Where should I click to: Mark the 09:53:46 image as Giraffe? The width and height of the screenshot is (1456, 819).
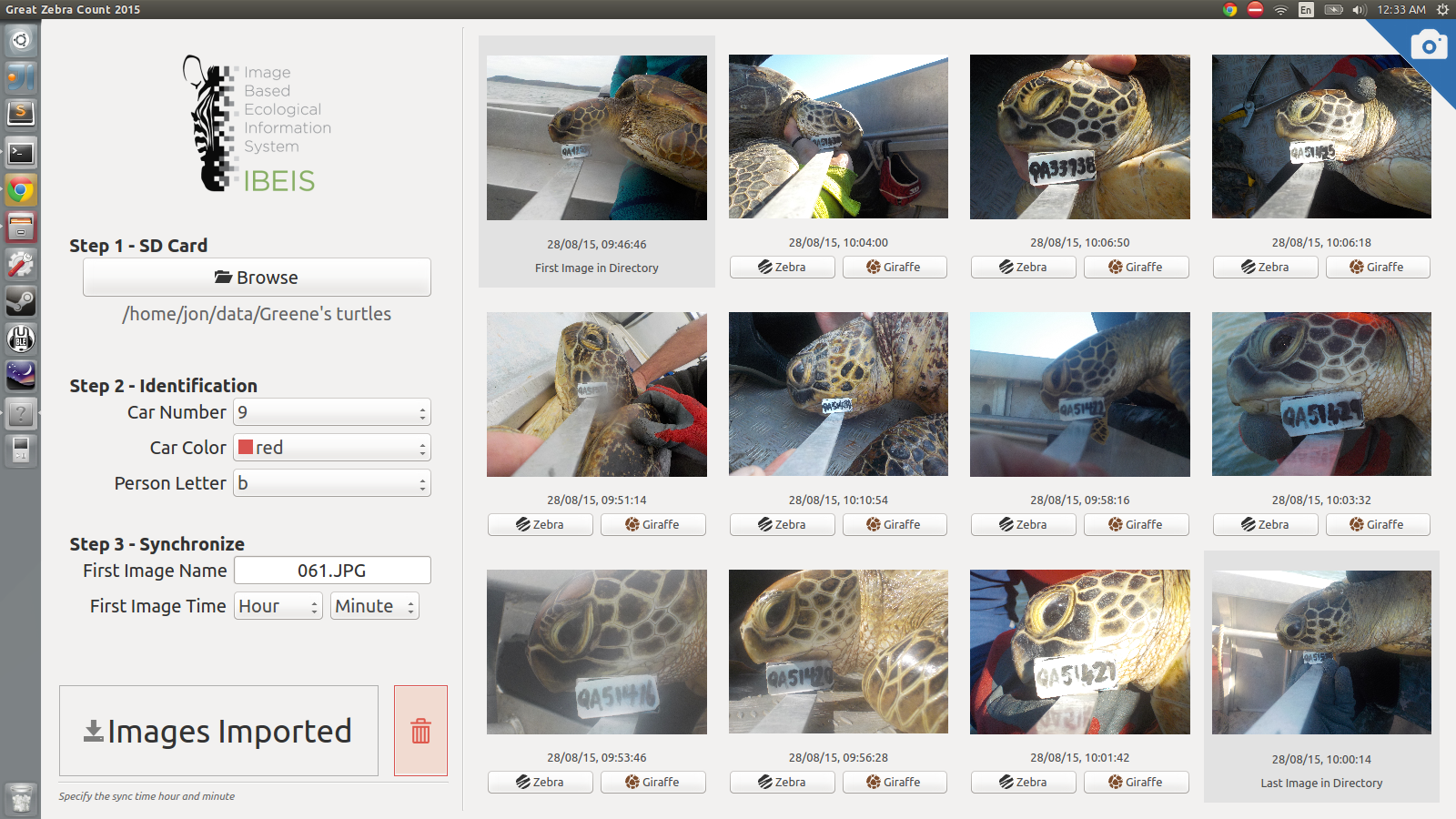pos(652,782)
